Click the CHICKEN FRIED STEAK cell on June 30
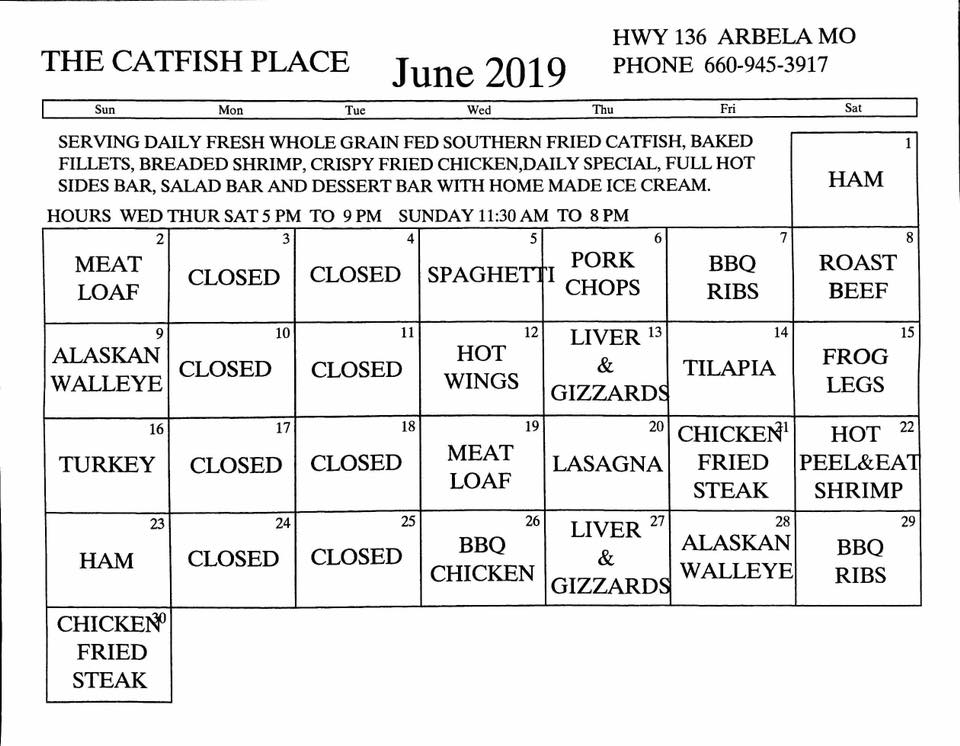 point(108,652)
